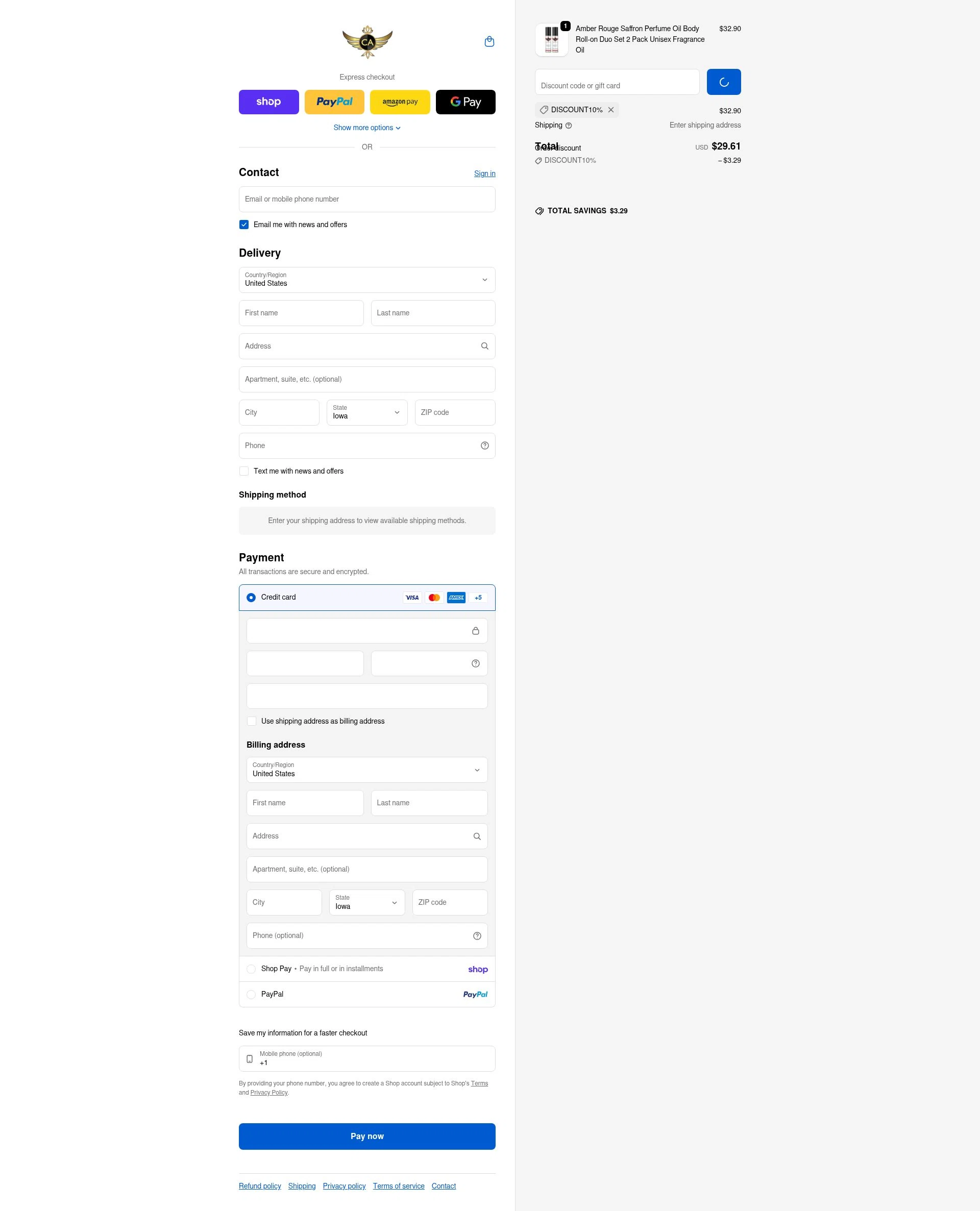Open the Country/Region dropdown under Delivery
Screen dimensions: 980x1211
click(367, 280)
